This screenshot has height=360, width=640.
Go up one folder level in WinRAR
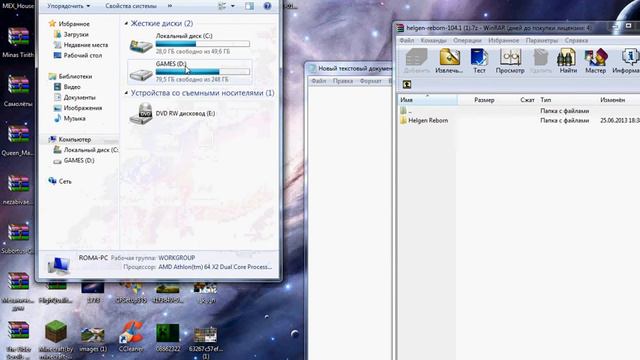[407, 84]
